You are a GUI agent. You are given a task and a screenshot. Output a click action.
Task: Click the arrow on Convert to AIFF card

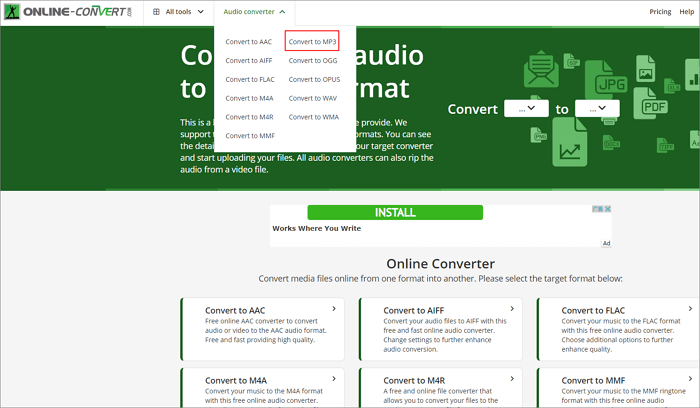[x=512, y=308]
